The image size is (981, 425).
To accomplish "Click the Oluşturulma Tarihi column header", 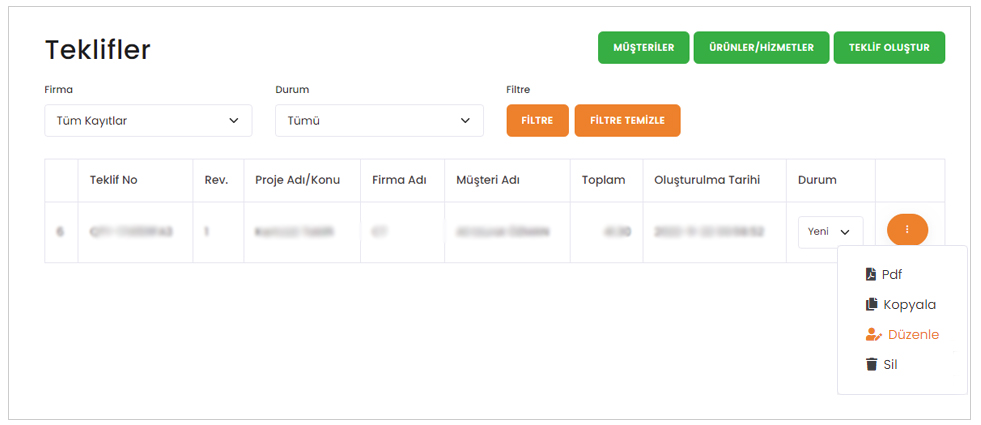I will pyautogui.click(x=707, y=180).
